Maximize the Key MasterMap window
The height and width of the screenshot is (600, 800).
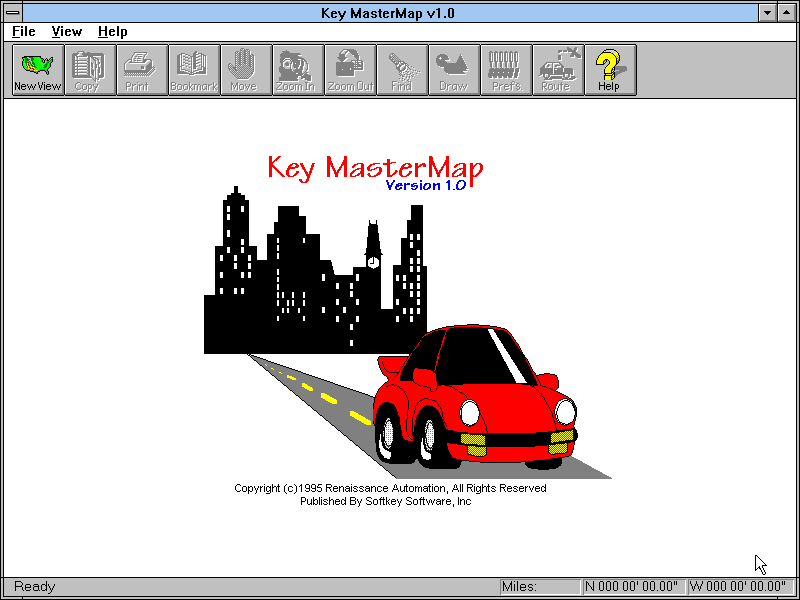tap(786, 13)
